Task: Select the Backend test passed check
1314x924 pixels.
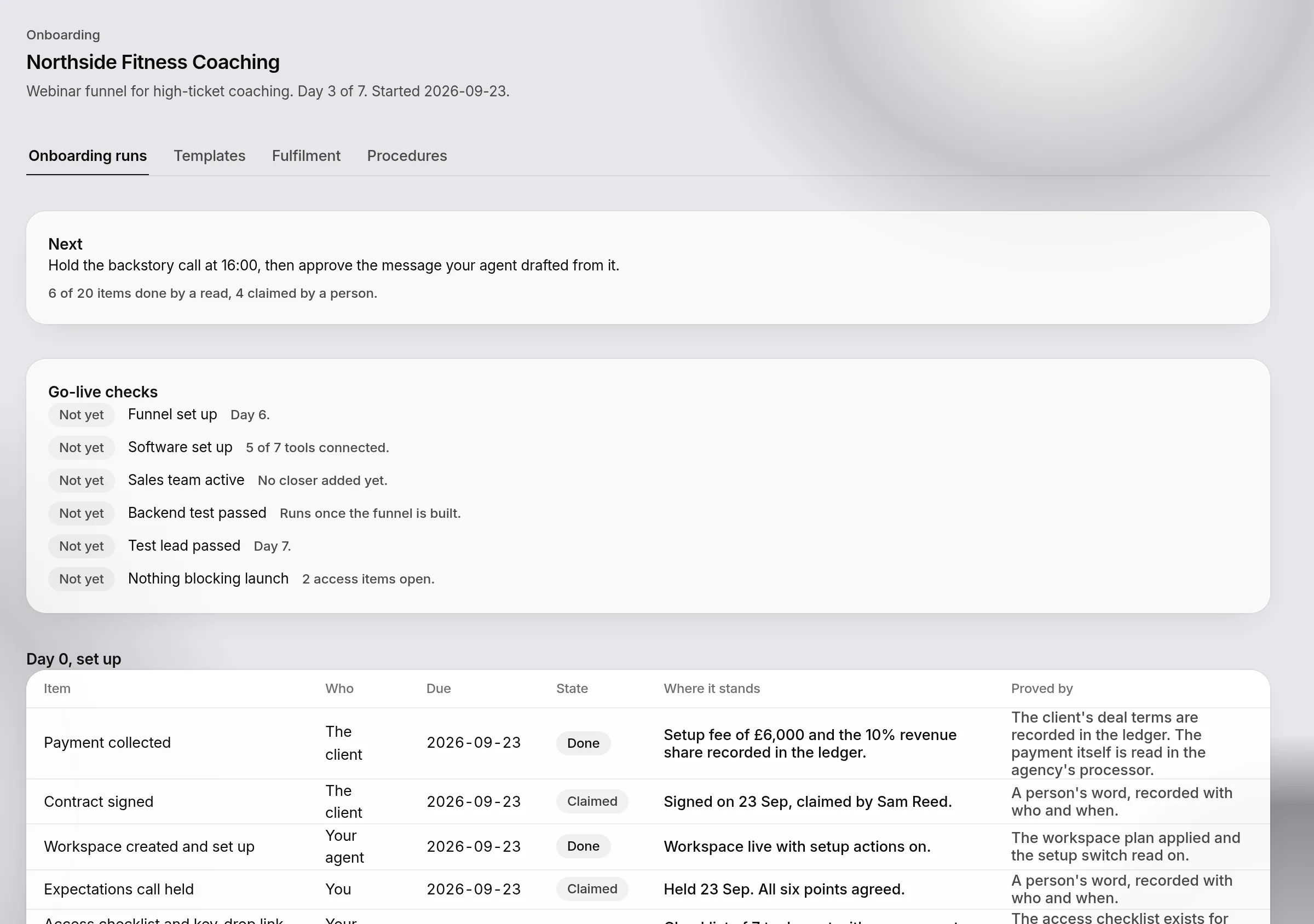Action: point(197,513)
